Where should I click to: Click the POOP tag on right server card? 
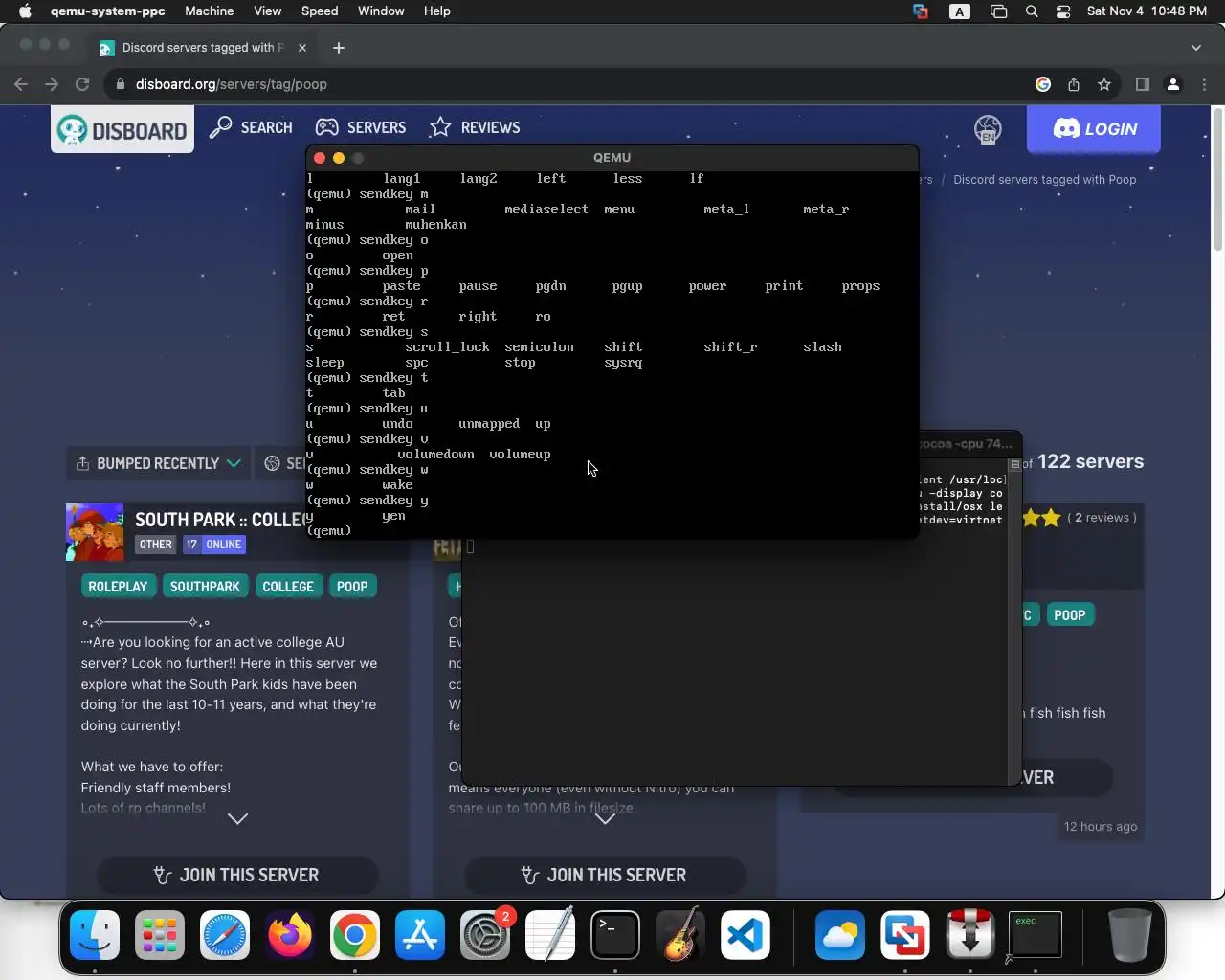1070,615
